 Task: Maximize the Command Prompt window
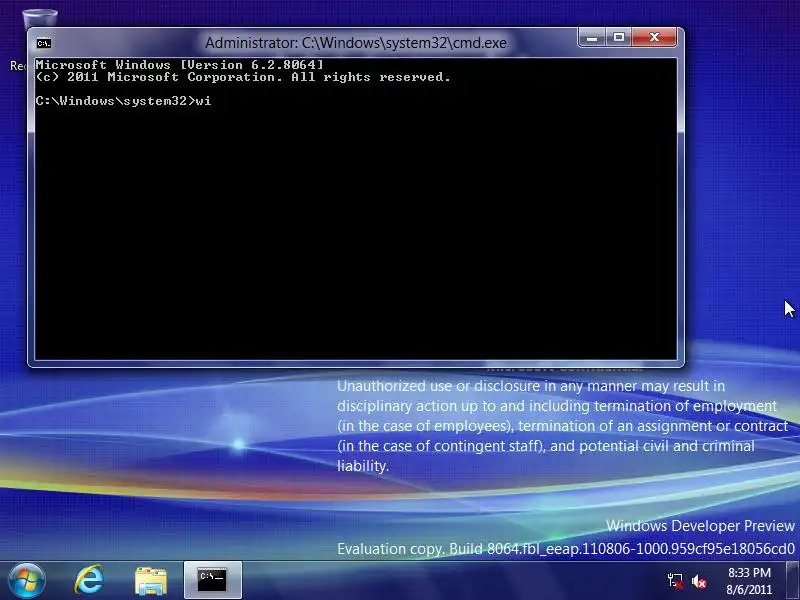619,37
